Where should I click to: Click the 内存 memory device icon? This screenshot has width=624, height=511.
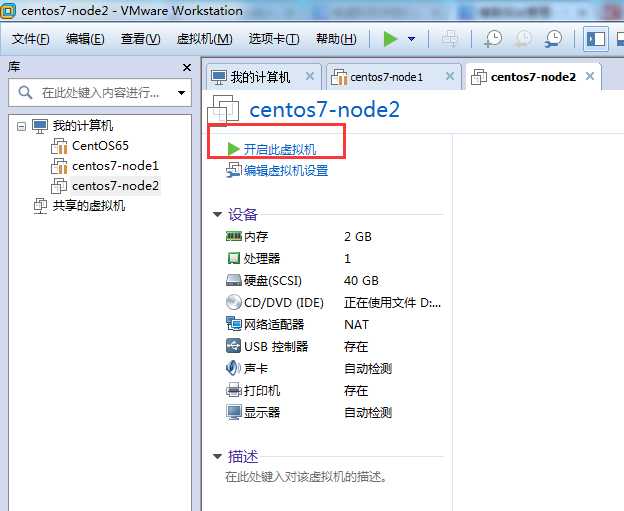234,236
